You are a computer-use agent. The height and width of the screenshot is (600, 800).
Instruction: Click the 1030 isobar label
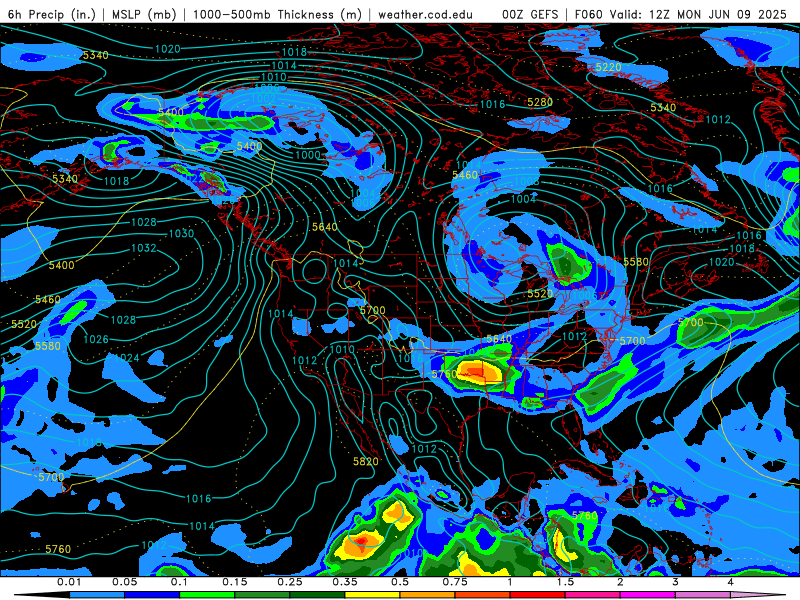[x=182, y=234]
